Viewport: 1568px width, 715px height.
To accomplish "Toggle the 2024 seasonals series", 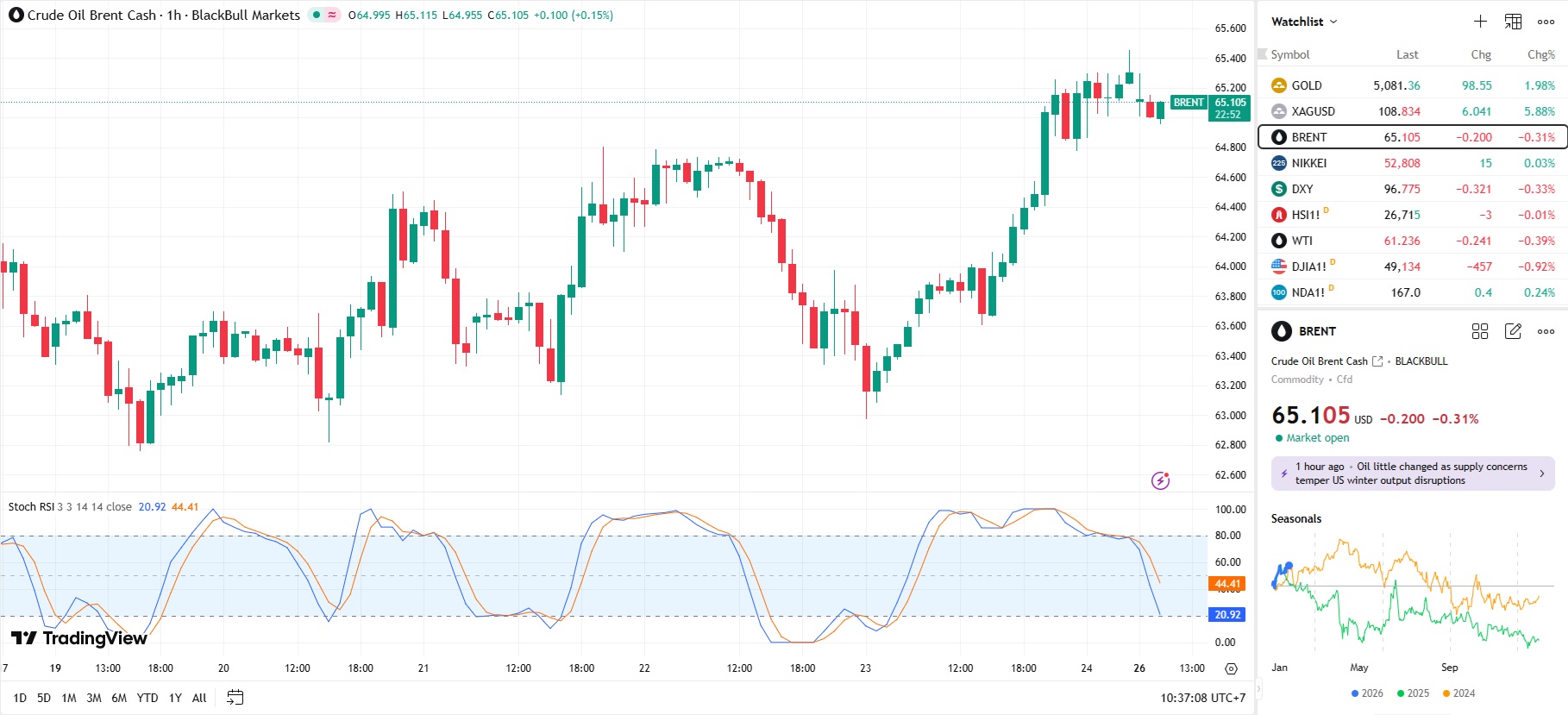I will (1458, 693).
